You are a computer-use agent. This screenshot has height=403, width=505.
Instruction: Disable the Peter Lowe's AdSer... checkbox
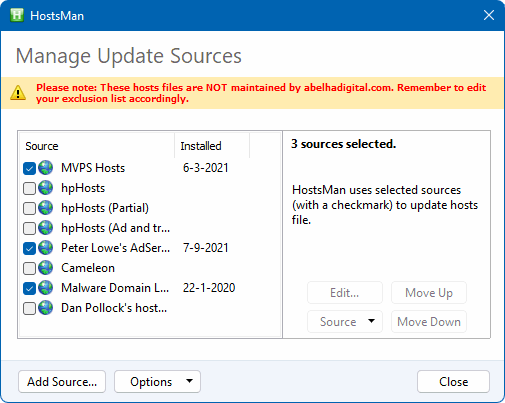pos(29,248)
